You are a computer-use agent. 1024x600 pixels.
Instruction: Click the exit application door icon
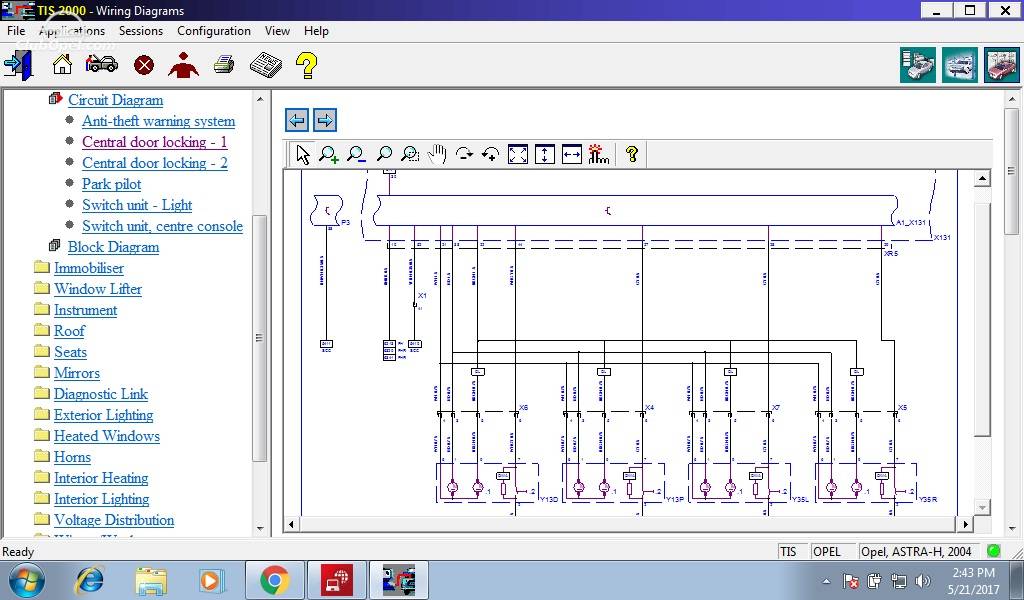[19, 65]
